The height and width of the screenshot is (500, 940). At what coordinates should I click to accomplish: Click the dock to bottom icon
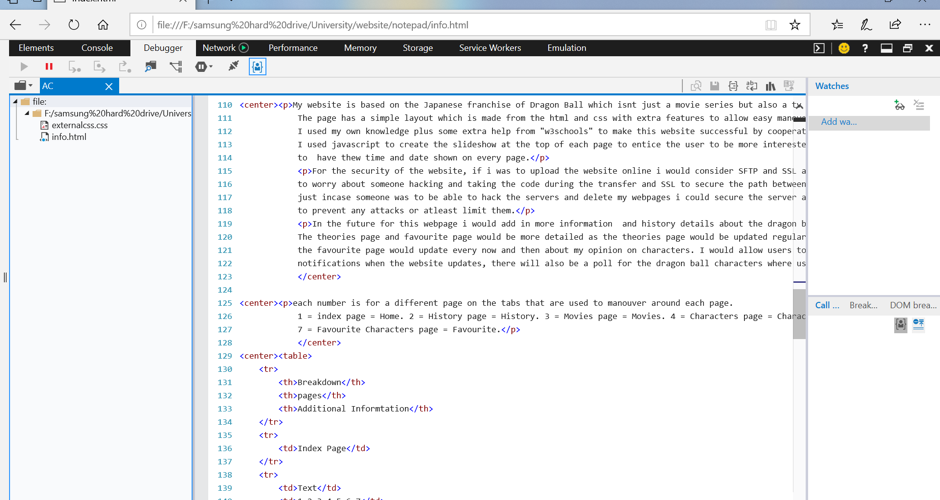point(887,49)
